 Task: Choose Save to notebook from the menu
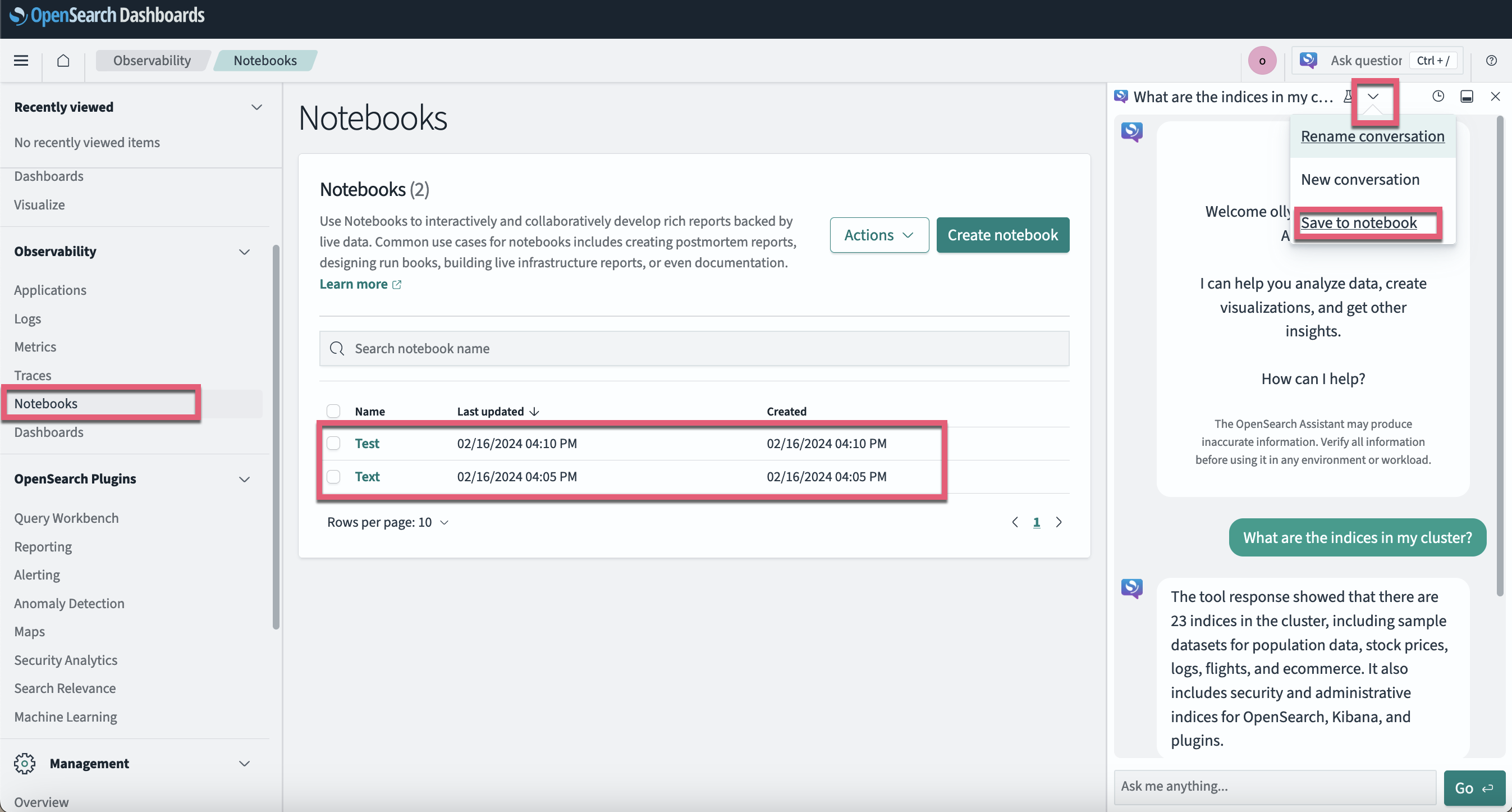click(x=1358, y=222)
